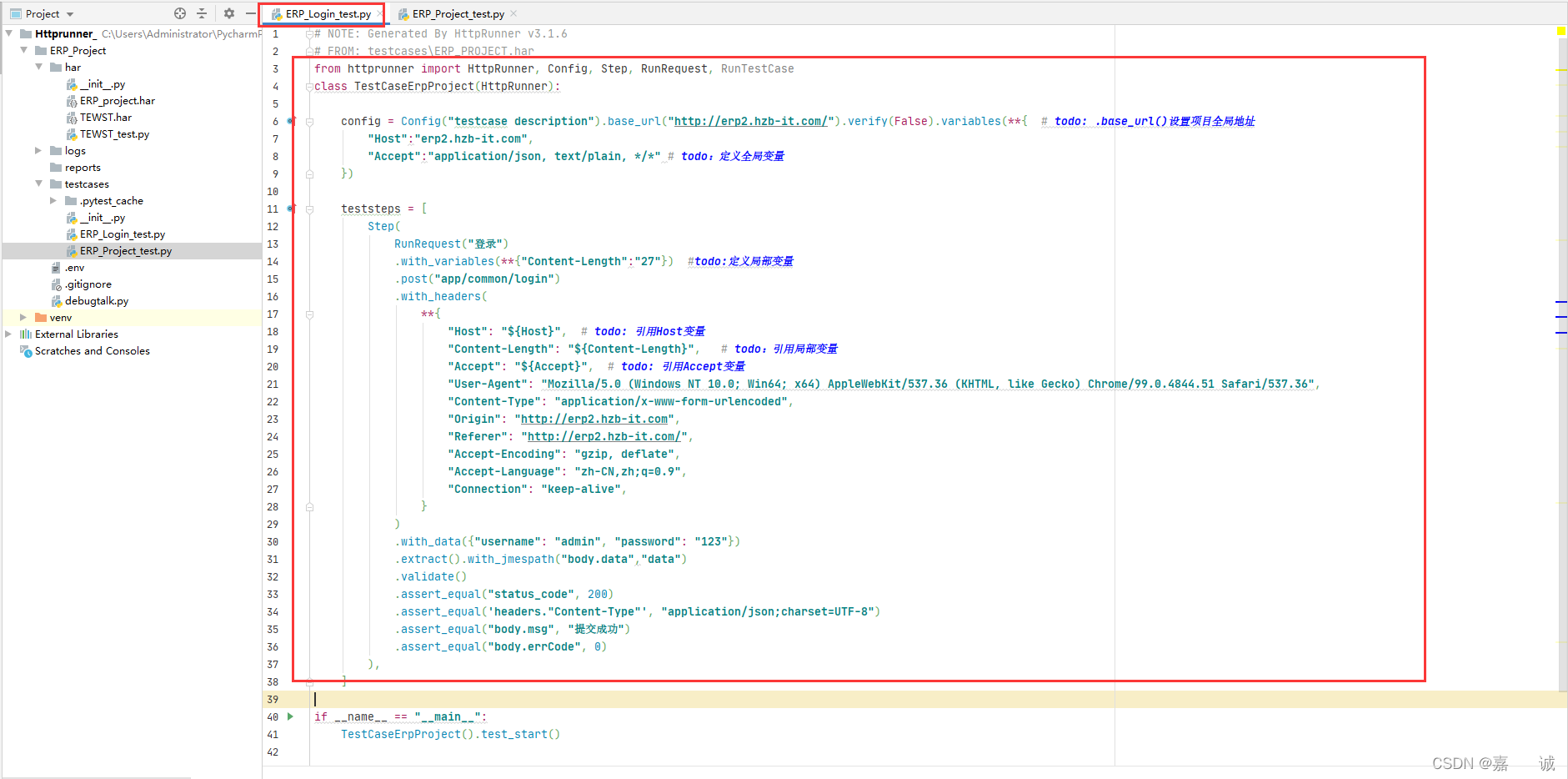Select TEWST_test.py file
The width and height of the screenshot is (1568, 779).
[114, 134]
